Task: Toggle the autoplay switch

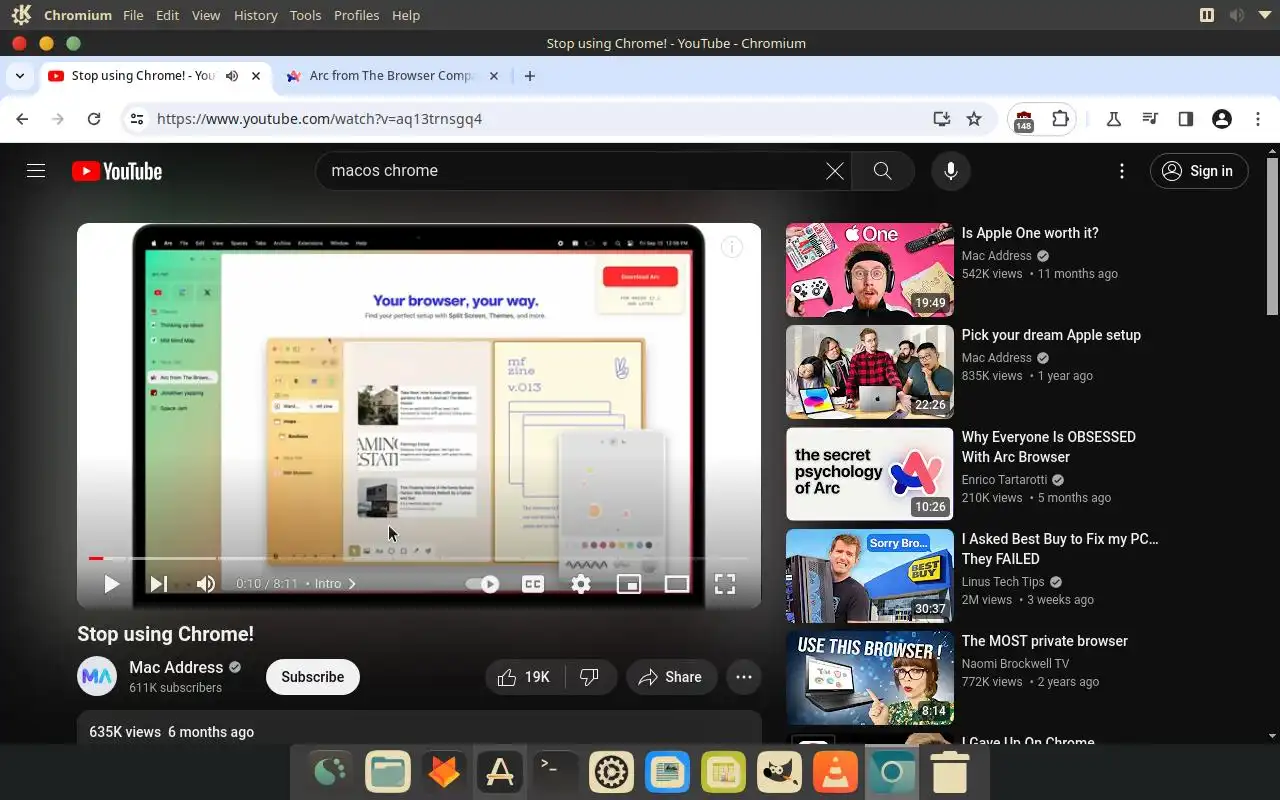Action: 483,584
